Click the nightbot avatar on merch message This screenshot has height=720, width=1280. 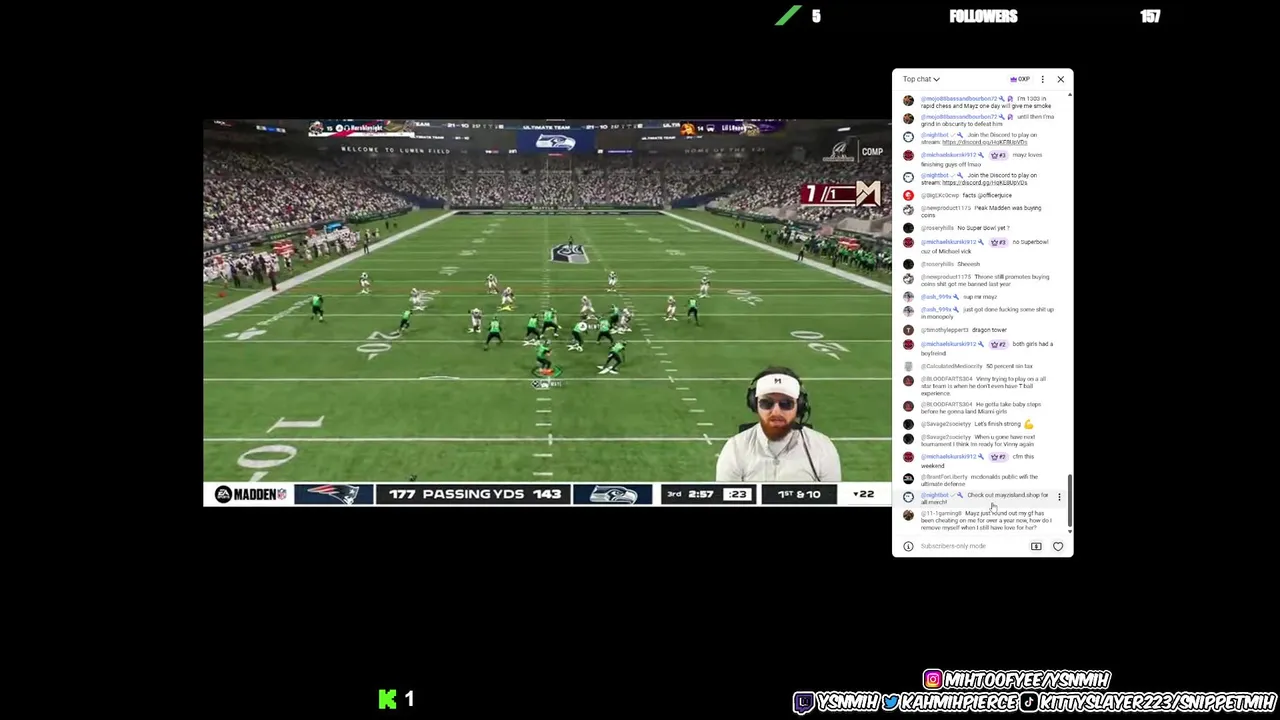(x=908, y=497)
